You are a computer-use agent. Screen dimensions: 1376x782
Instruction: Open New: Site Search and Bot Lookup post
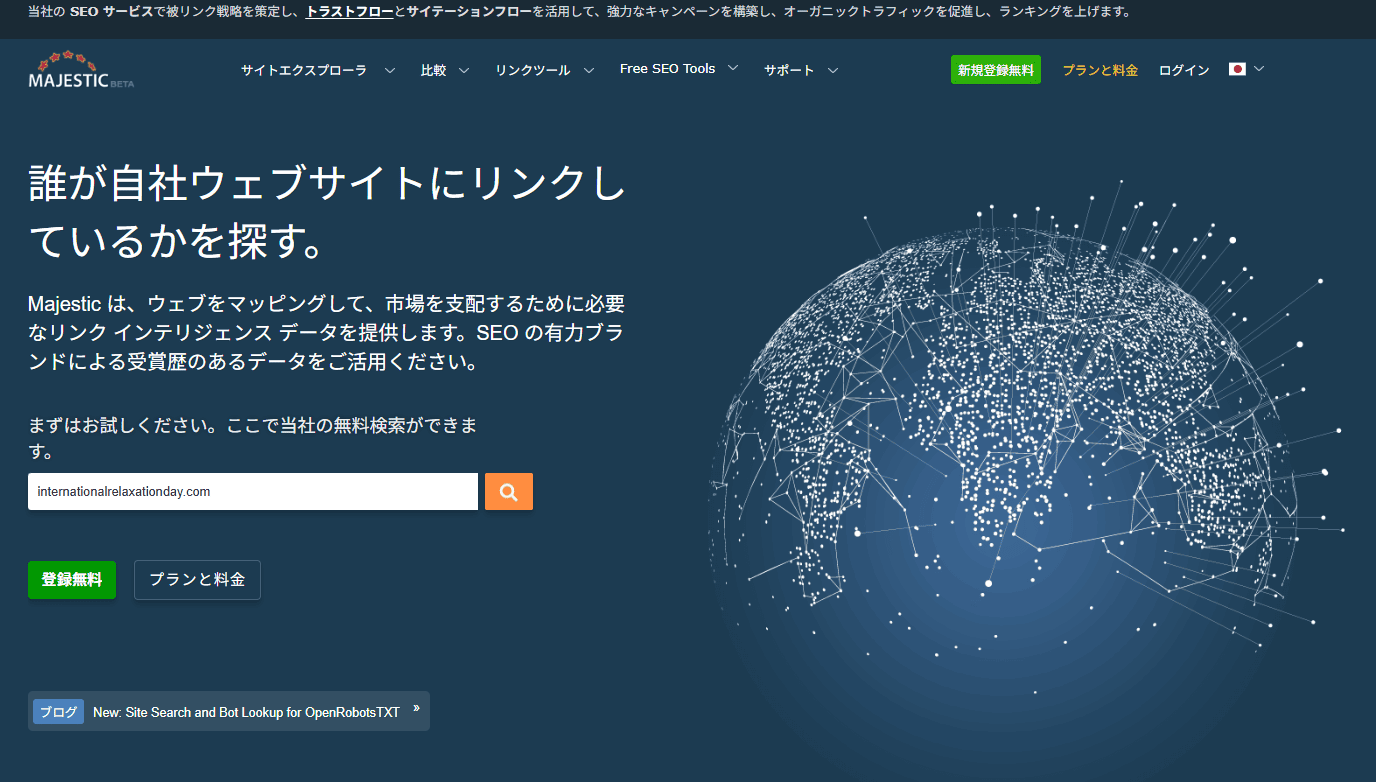pyautogui.click(x=246, y=713)
